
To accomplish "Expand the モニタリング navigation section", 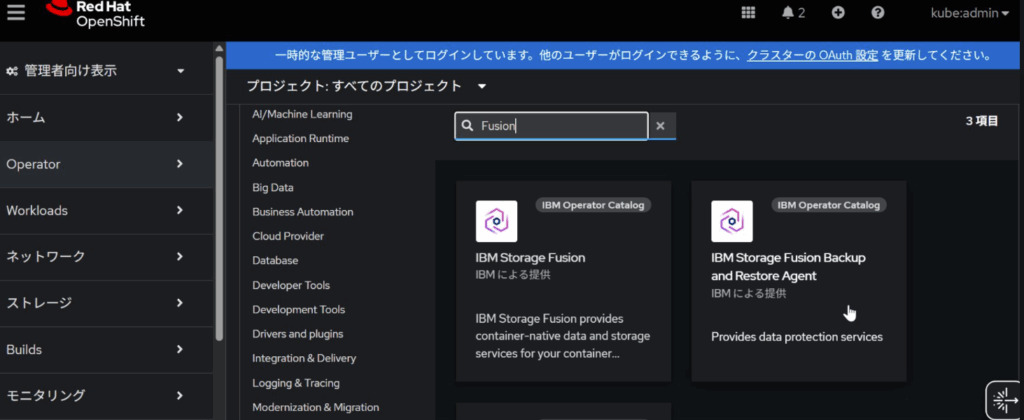I will click(x=106, y=396).
